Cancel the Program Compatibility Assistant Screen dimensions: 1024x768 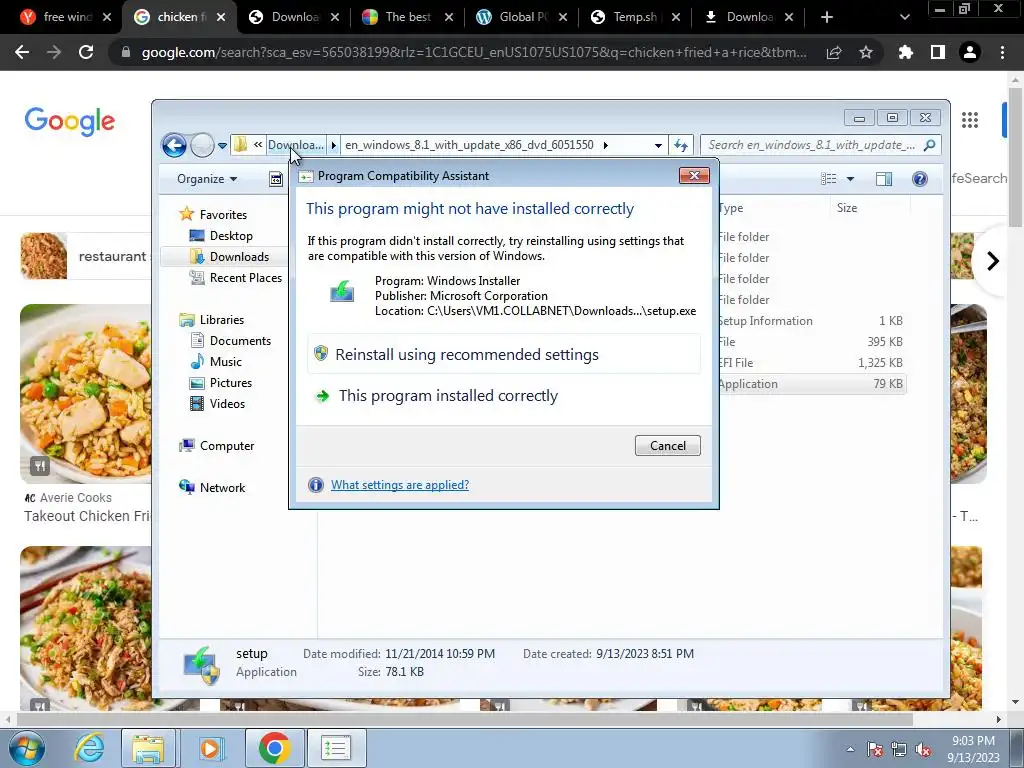point(667,445)
